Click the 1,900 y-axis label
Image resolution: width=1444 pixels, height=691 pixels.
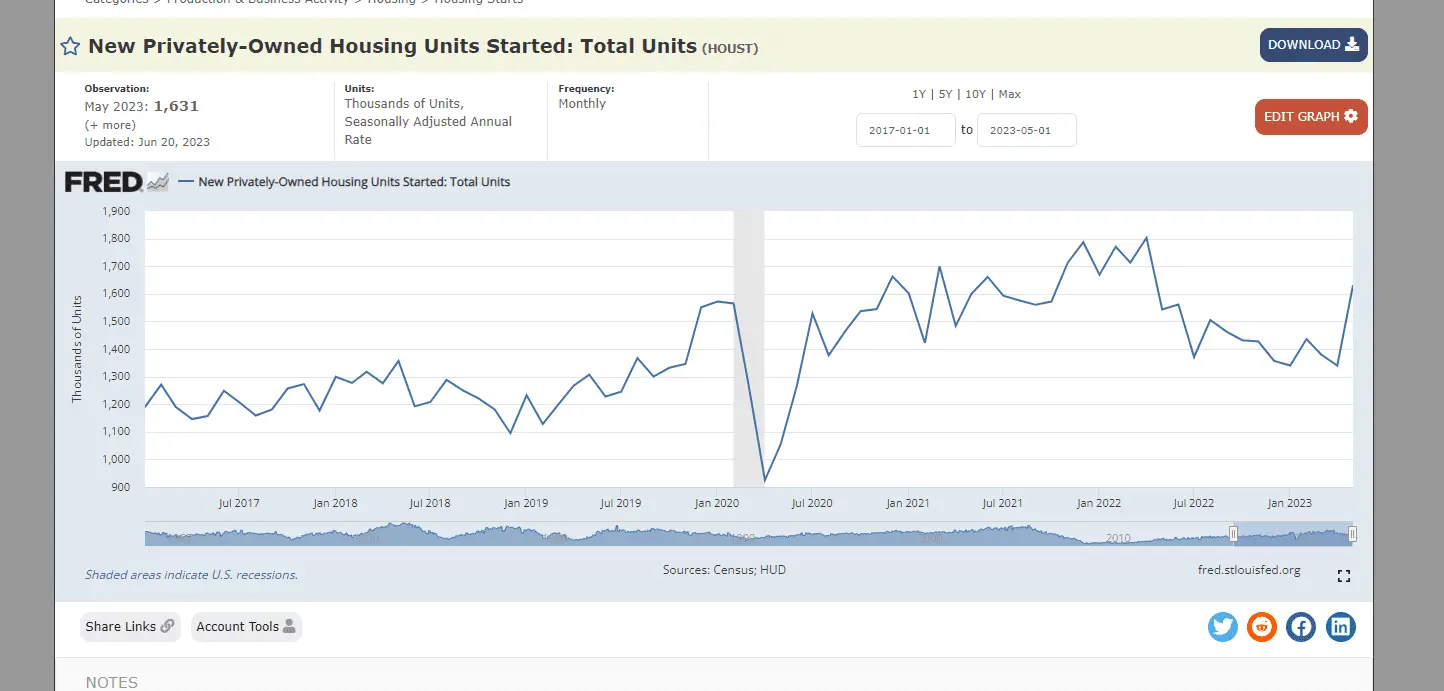coord(117,211)
